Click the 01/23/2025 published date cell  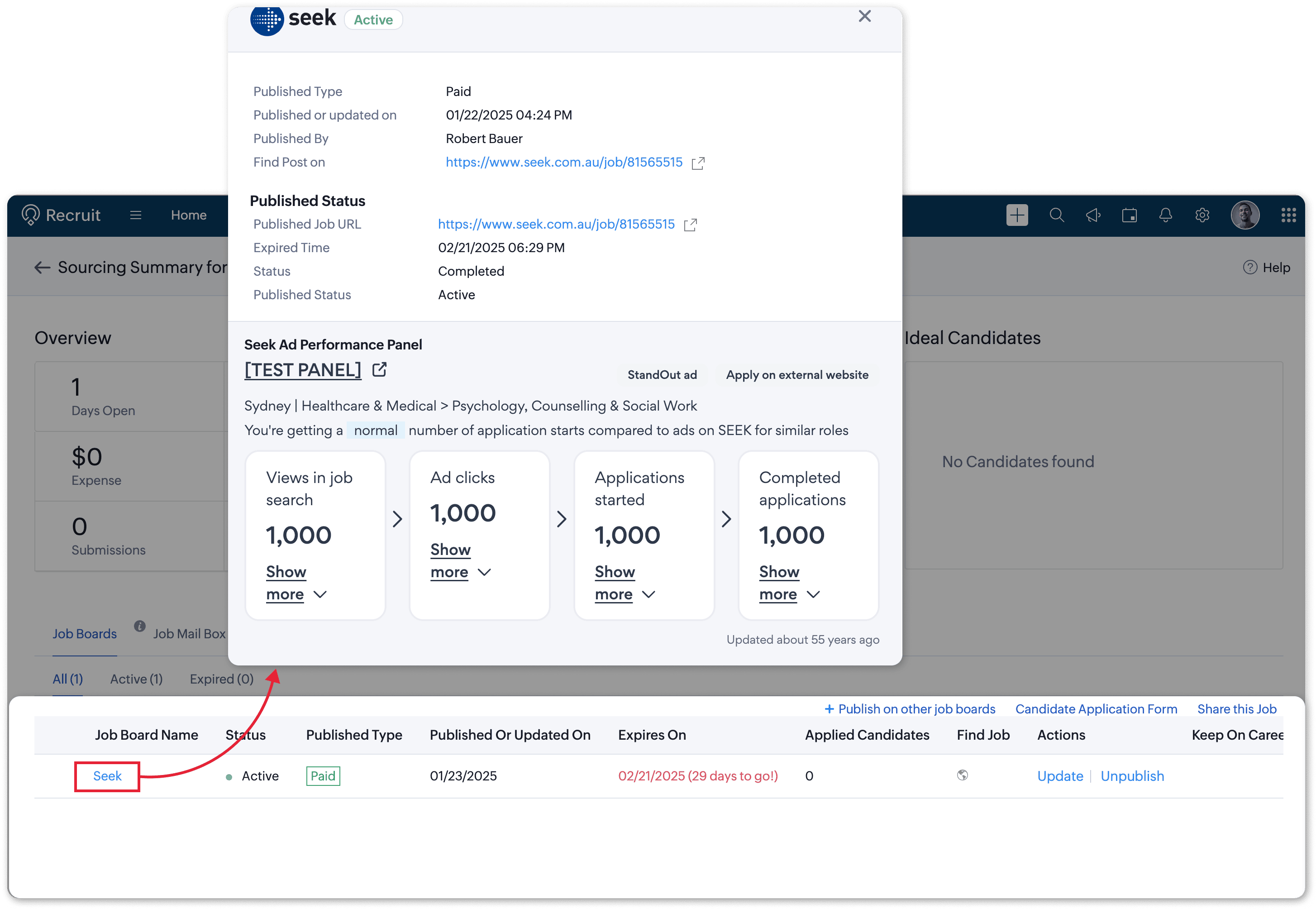coord(463,776)
